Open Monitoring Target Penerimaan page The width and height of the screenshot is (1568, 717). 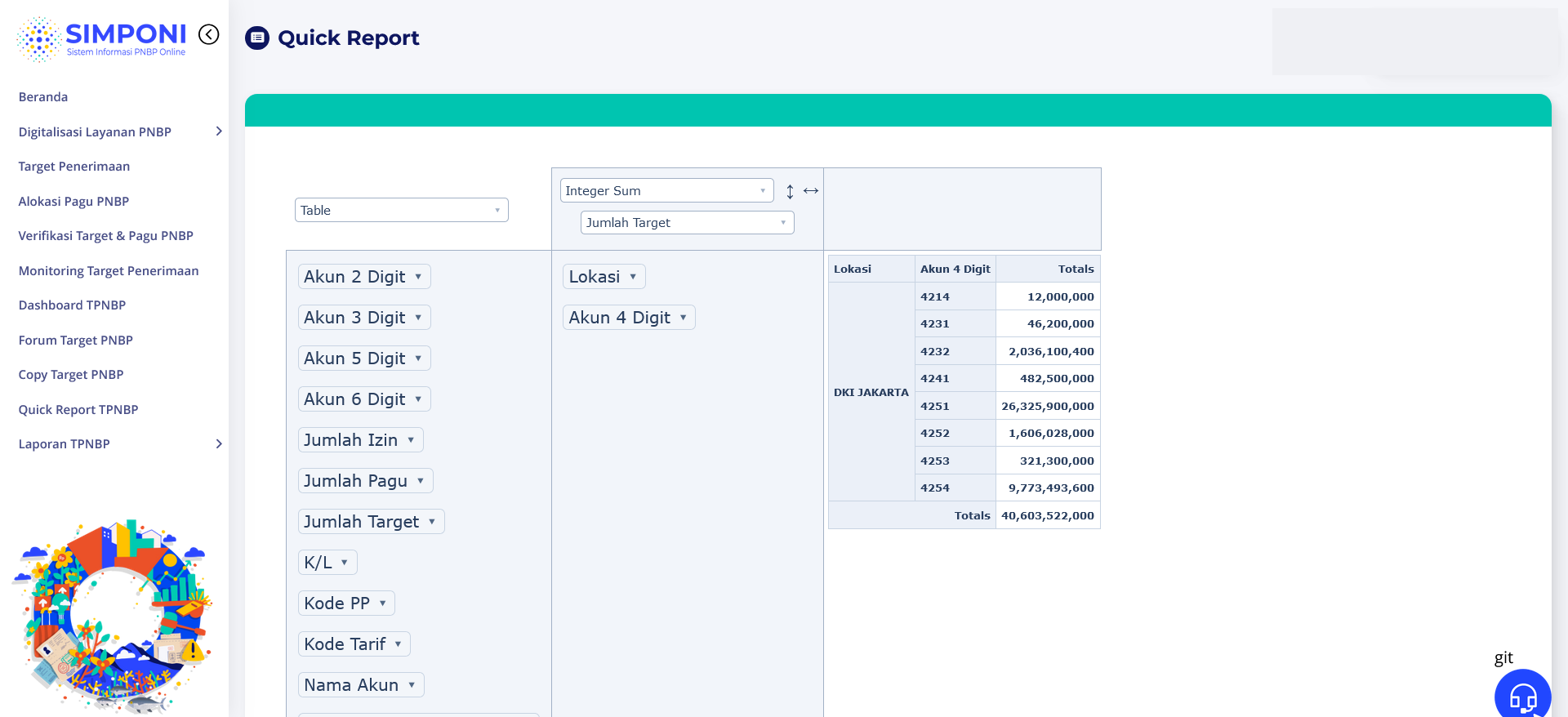[109, 271]
